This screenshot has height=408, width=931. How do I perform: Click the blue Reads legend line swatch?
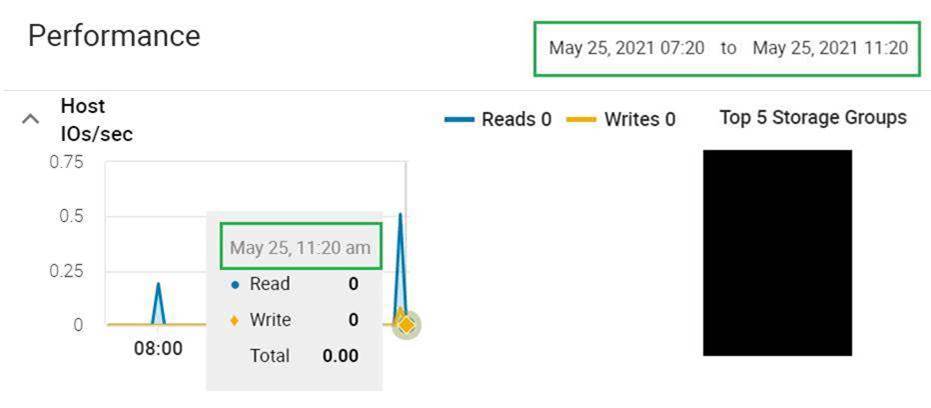click(x=460, y=120)
